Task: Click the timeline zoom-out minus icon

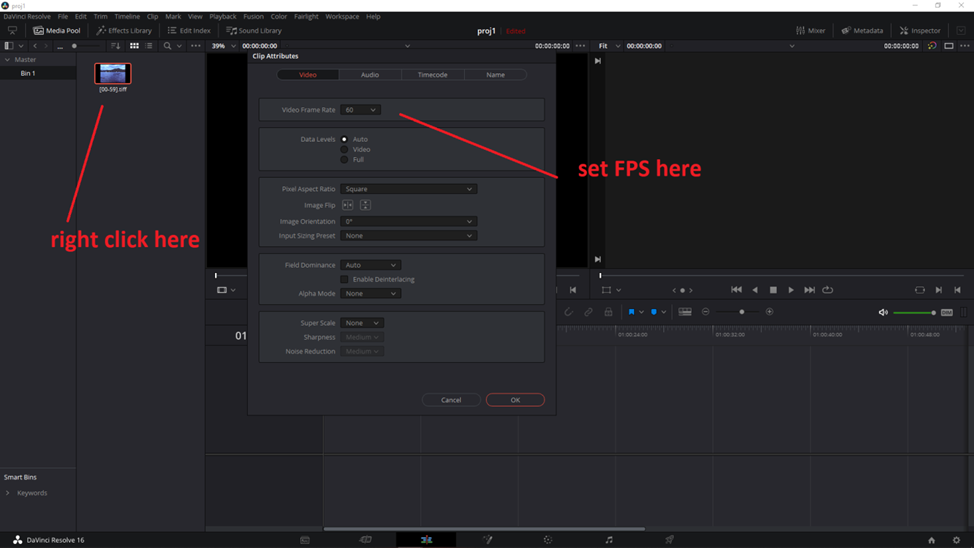Action: (706, 312)
